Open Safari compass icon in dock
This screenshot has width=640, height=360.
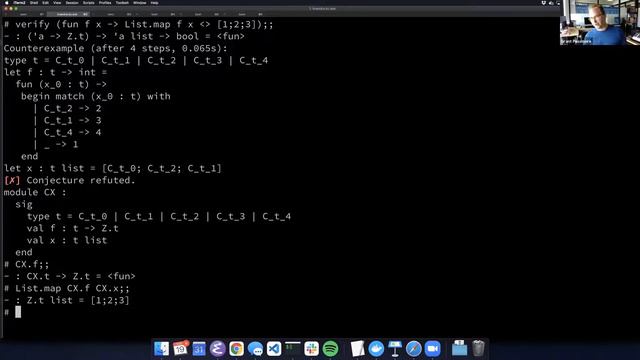(413, 349)
